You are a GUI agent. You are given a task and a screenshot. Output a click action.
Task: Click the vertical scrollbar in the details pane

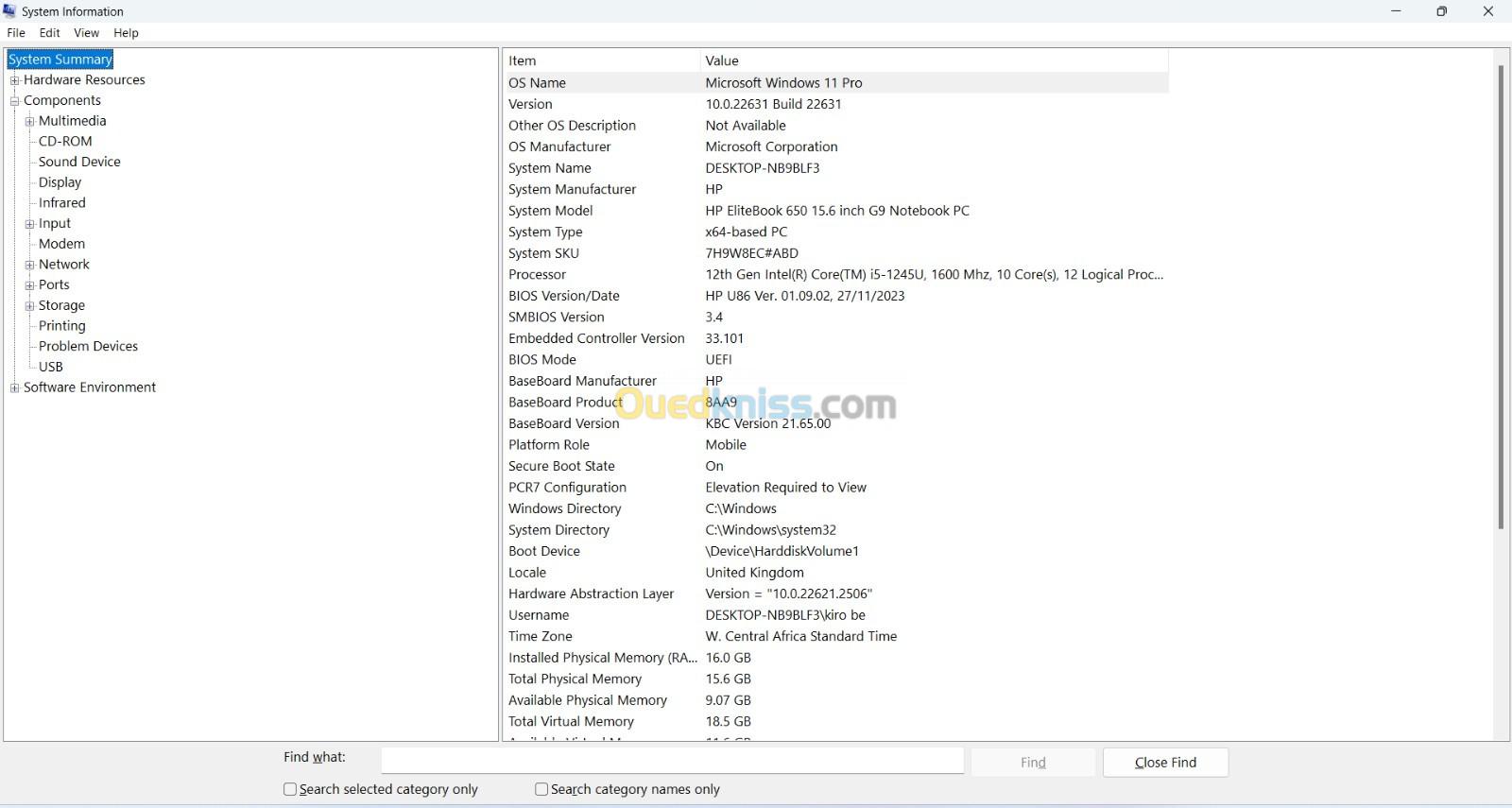click(x=1500, y=297)
